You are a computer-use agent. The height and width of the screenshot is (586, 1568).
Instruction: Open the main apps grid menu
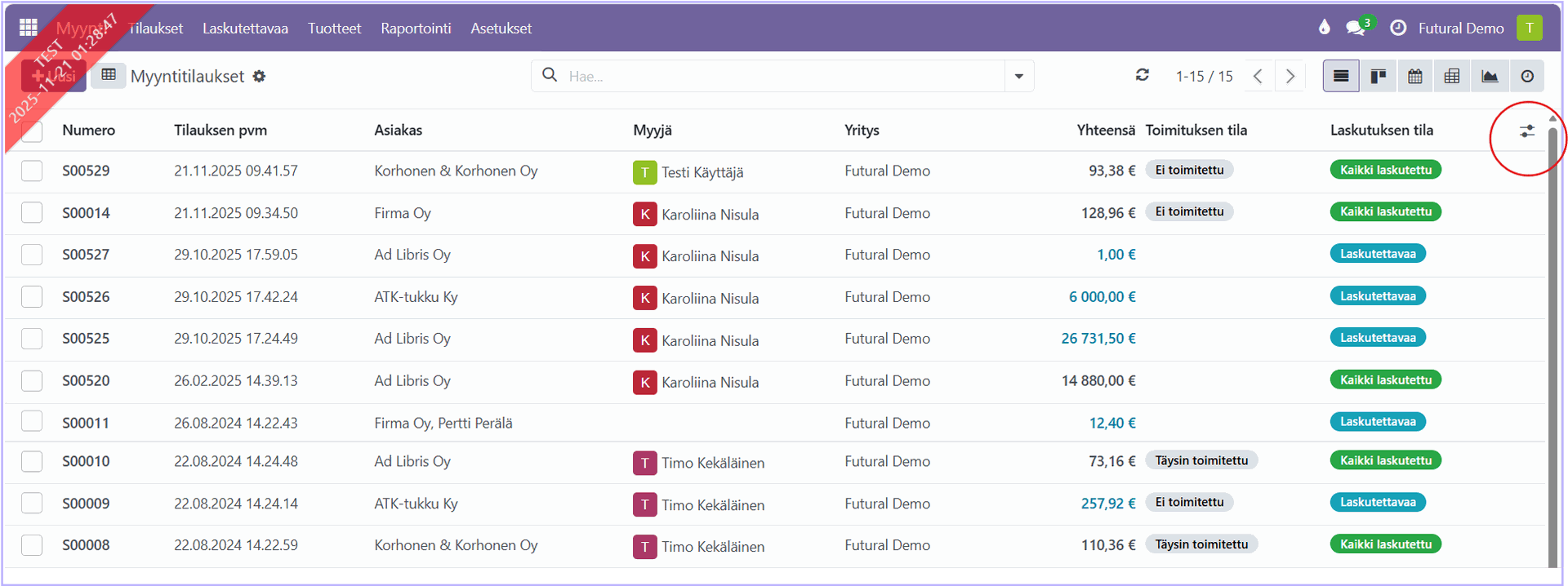point(29,28)
